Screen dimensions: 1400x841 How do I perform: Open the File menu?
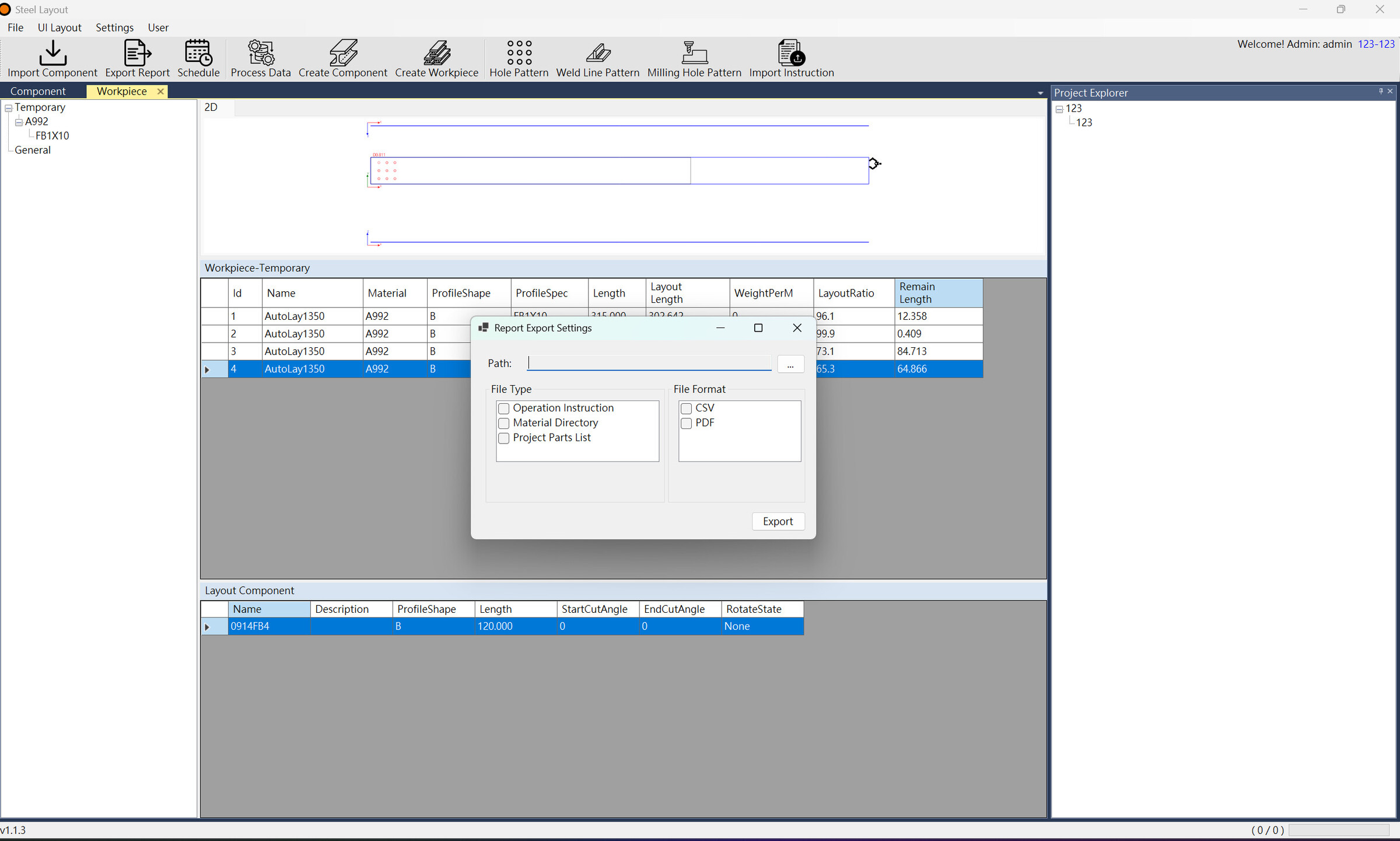coord(16,27)
